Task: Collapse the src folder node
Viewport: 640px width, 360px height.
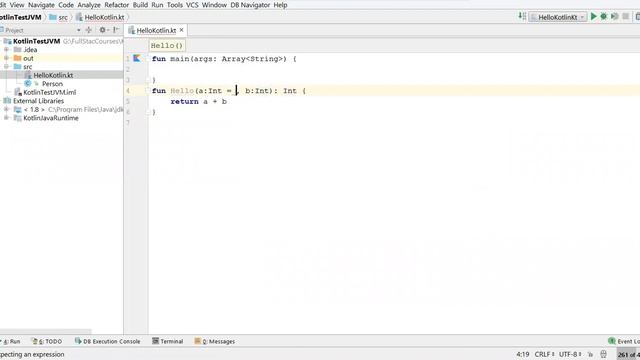Action: tap(6, 67)
